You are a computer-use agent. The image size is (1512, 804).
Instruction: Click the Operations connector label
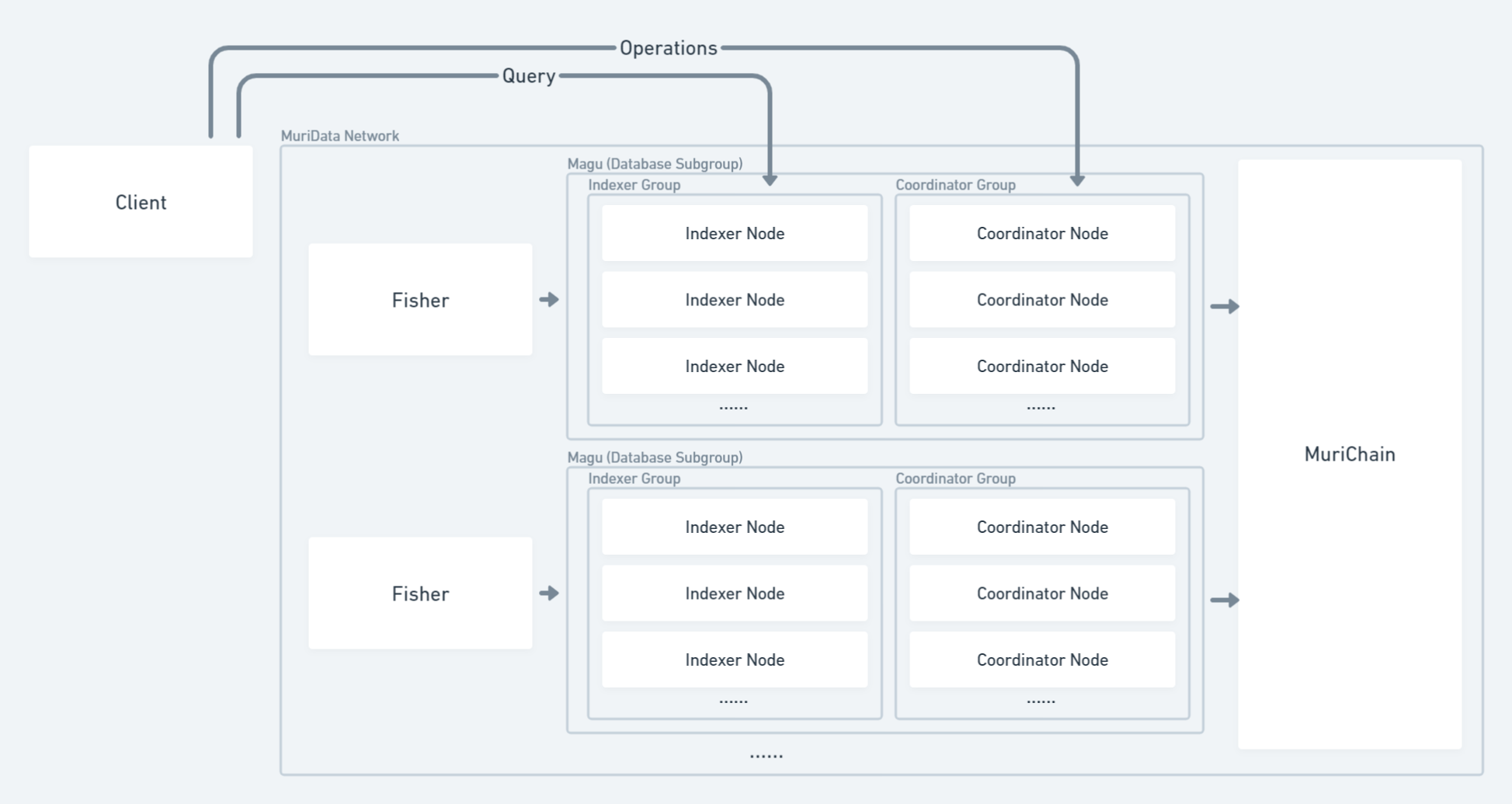pyautogui.click(x=668, y=48)
